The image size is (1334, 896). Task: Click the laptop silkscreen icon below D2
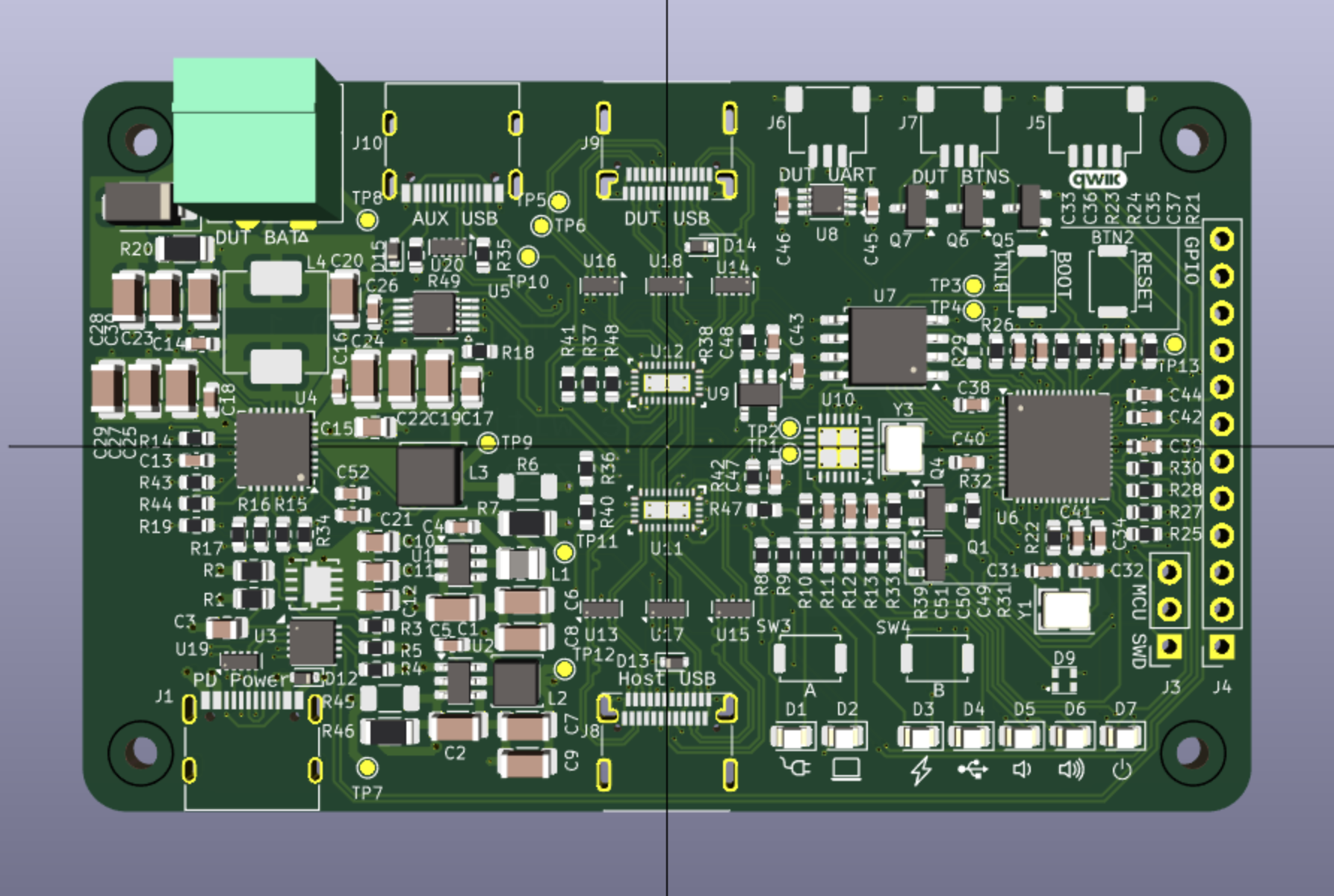click(846, 768)
